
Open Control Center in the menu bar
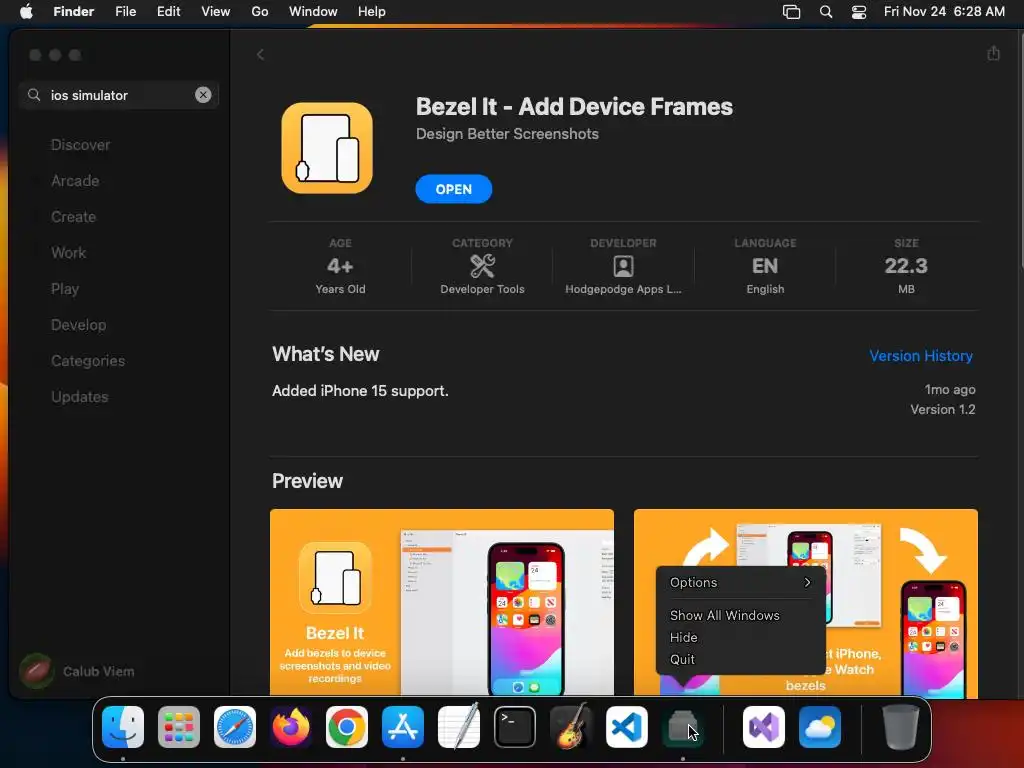tap(859, 11)
